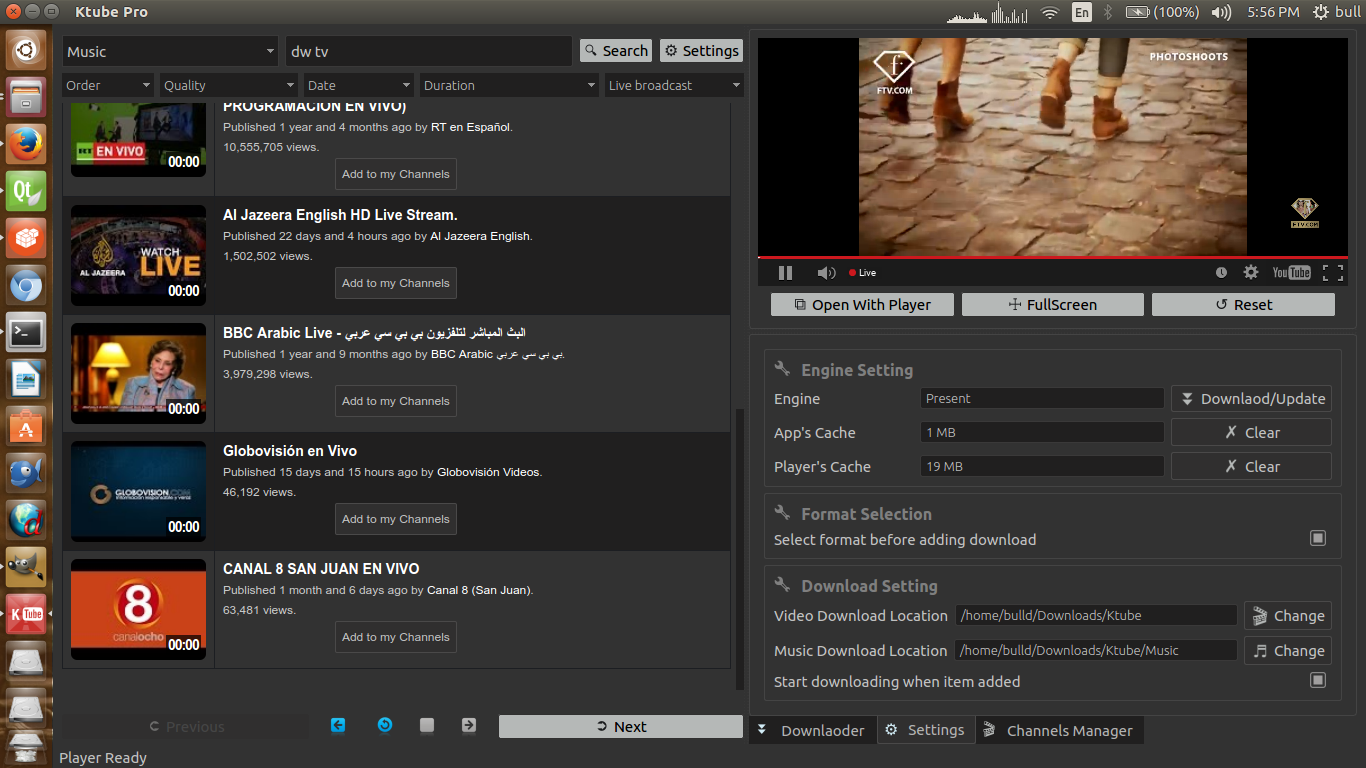Expand the Order filter dropdown
Image resolution: width=1366 pixels, height=768 pixels.
tap(108, 85)
